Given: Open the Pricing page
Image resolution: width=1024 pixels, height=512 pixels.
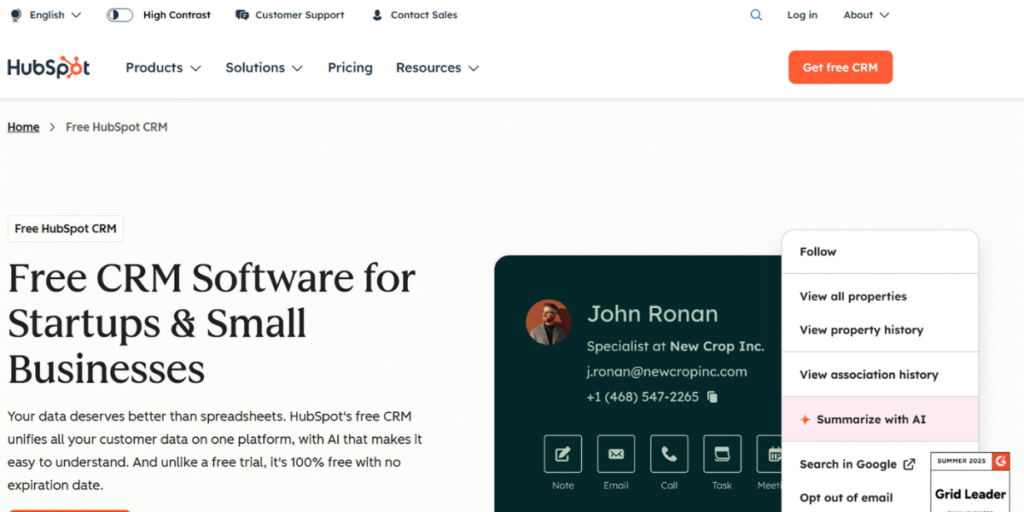Looking at the screenshot, I should point(350,68).
